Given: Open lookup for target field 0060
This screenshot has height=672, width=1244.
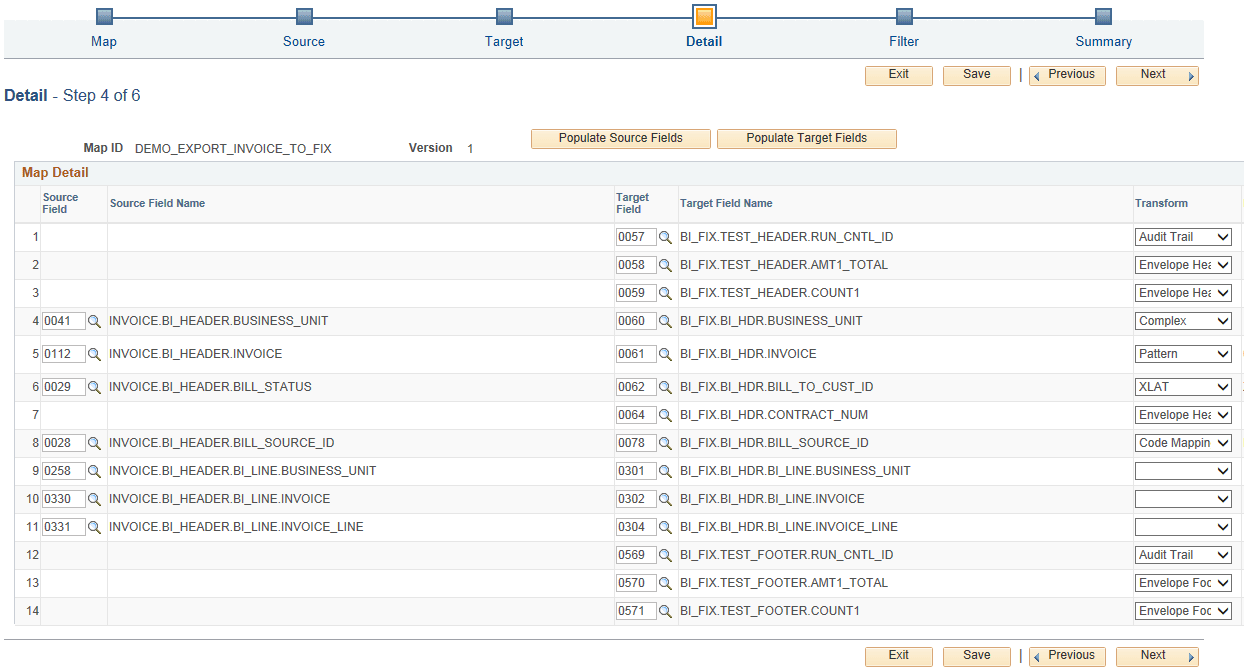Looking at the screenshot, I should pos(665,322).
